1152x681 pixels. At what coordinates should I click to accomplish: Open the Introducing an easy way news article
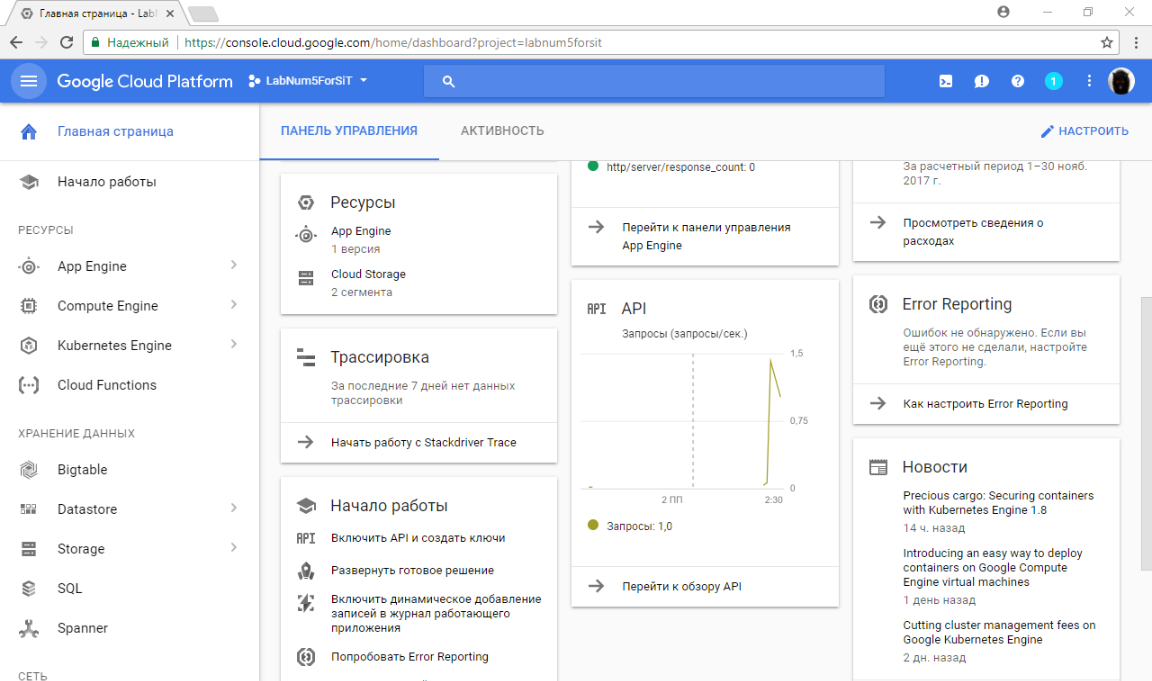(x=993, y=567)
